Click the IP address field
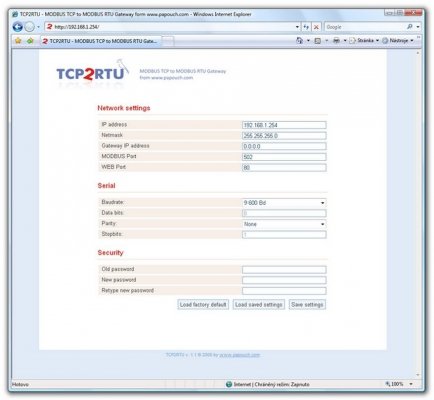 tap(284, 125)
